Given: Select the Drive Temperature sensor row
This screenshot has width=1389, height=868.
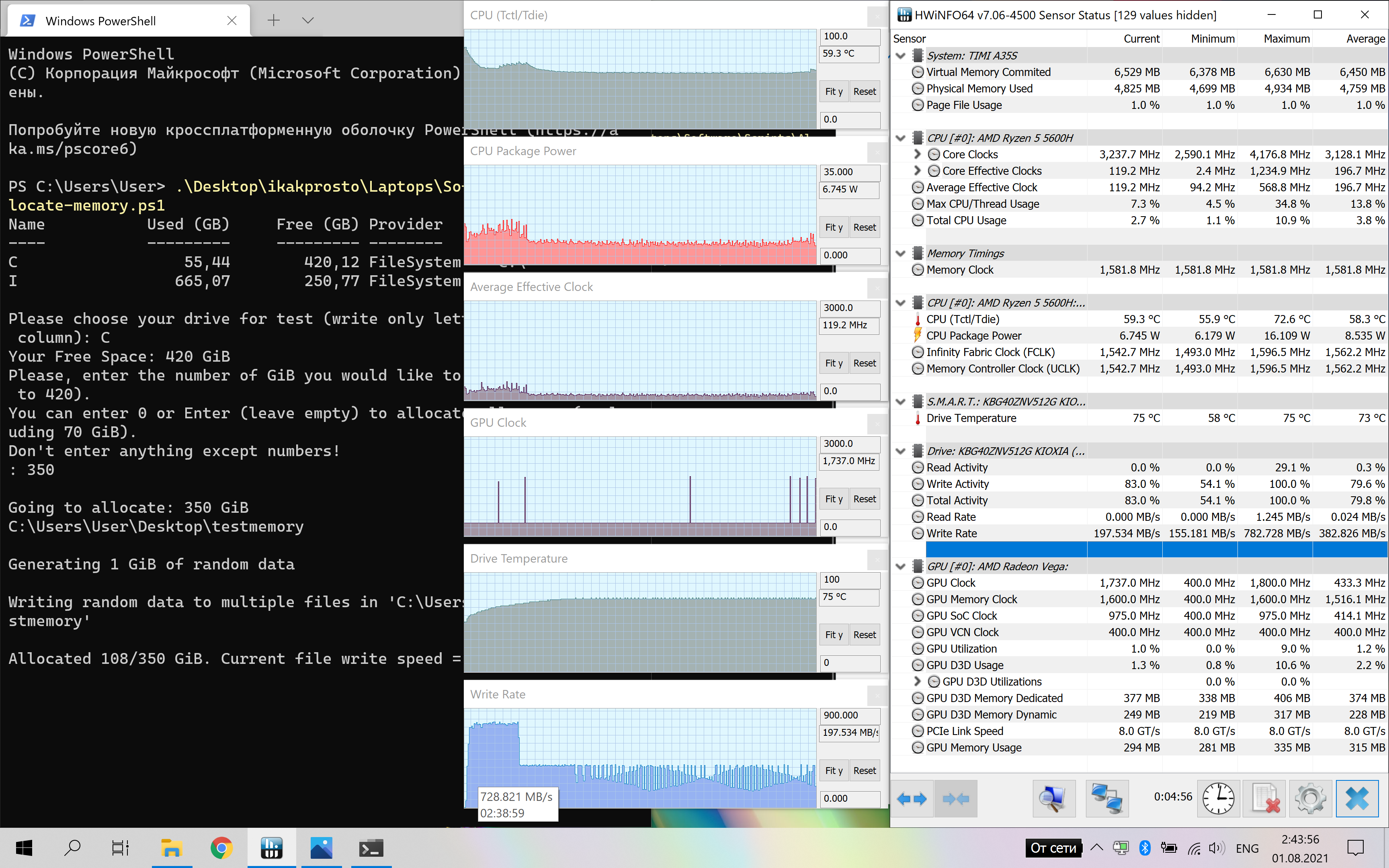Looking at the screenshot, I should [1139, 418].
